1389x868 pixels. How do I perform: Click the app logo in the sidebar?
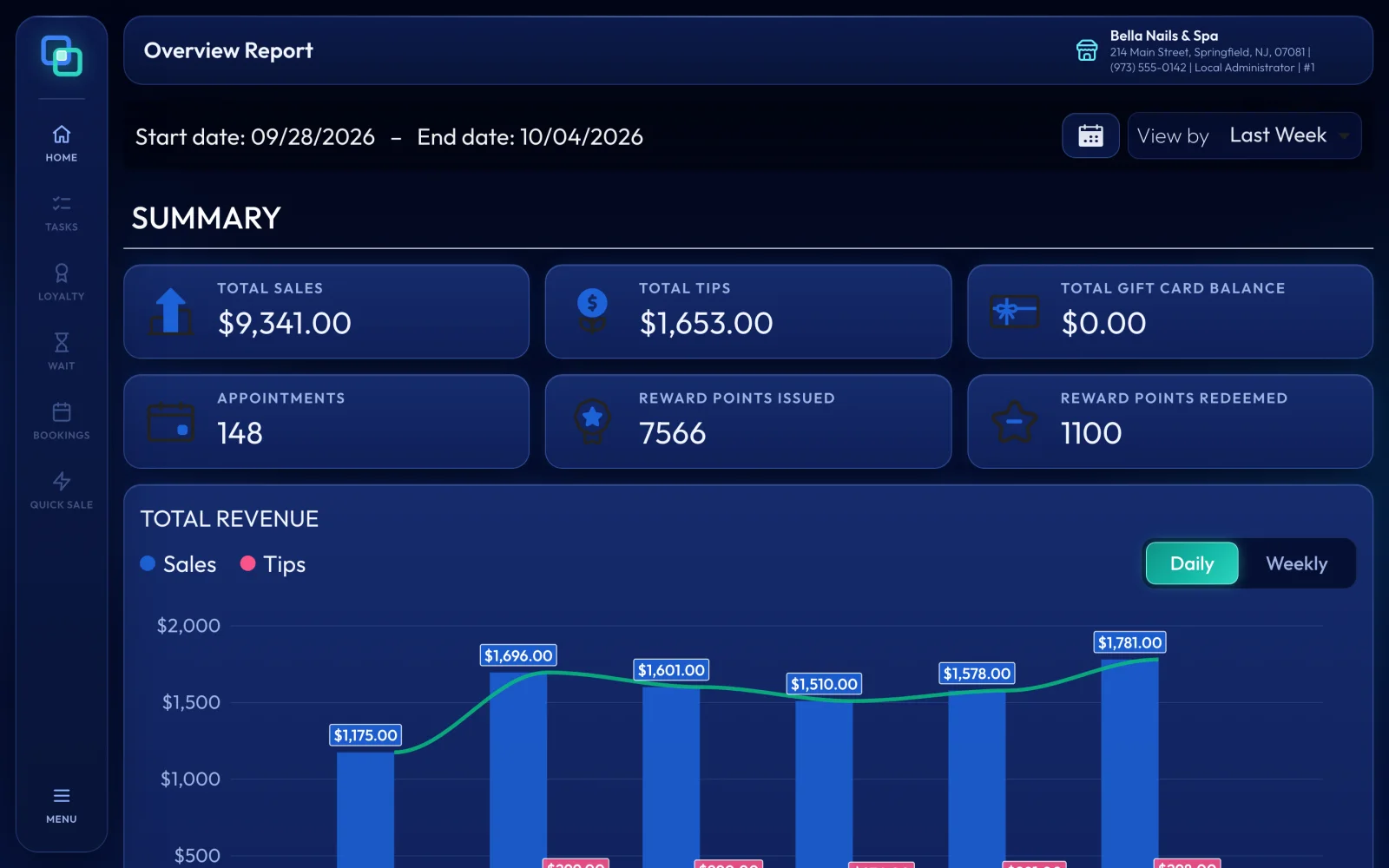point(62,56)
